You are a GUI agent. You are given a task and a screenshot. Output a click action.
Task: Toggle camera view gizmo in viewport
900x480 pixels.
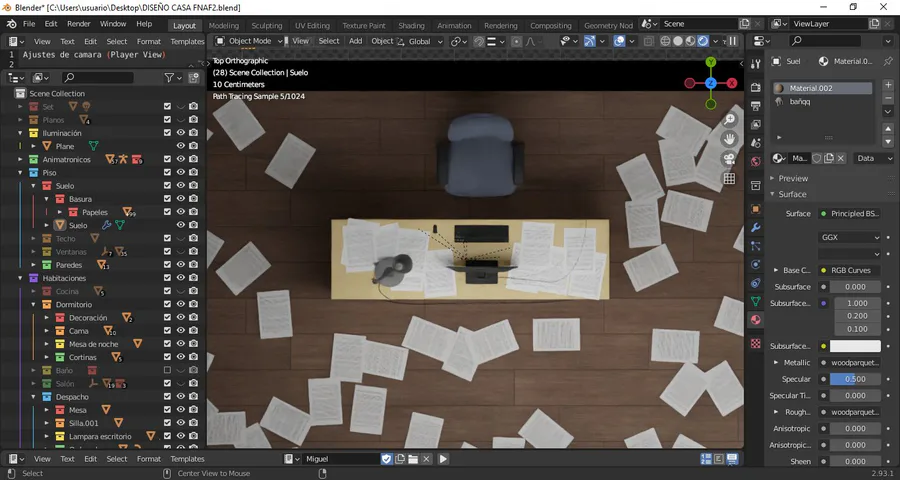coord(729,158)
